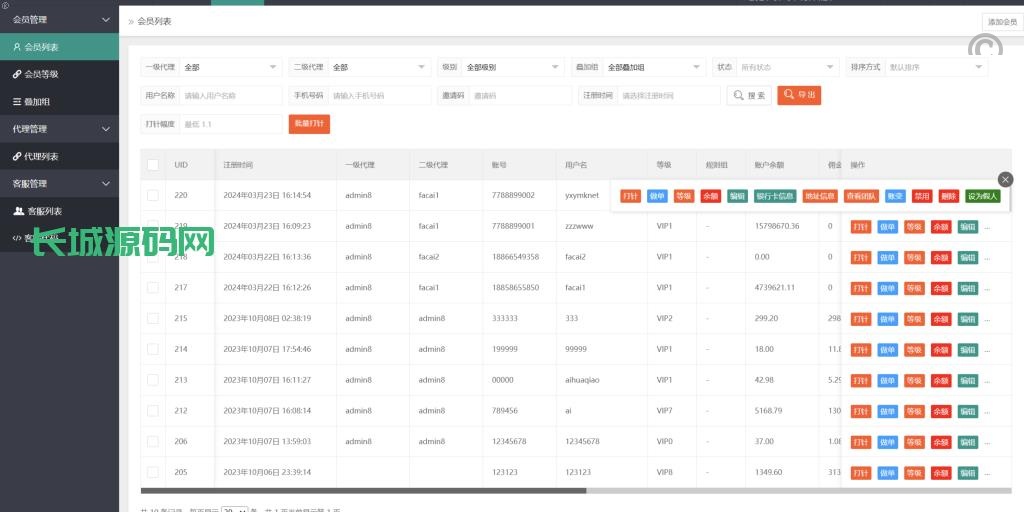This screenshot has height=512, width=1024.
Task: Select the checkbox for UID 215
Action: click(x=153, y=319)
